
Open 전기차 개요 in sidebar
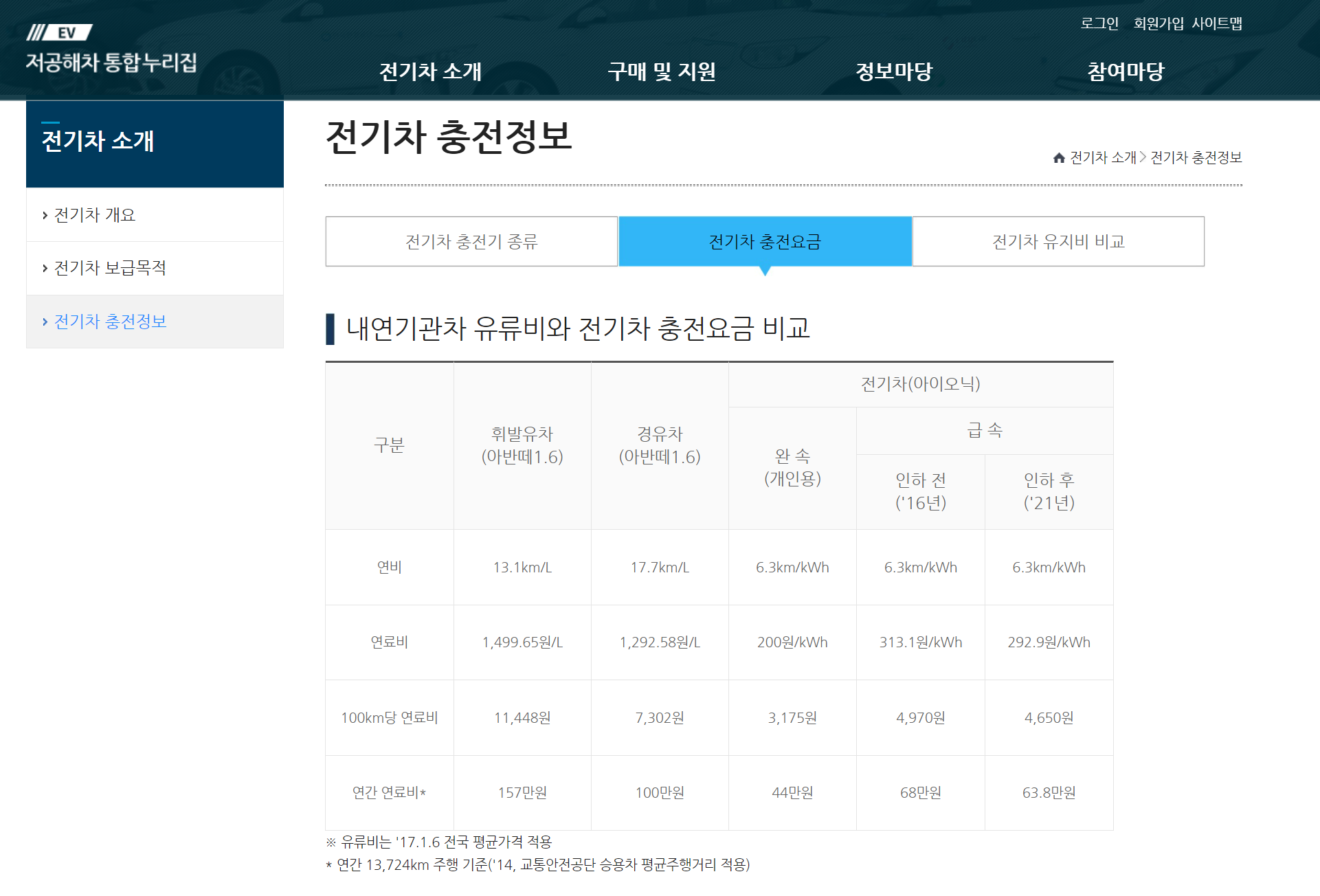click(x=95, y=215)
